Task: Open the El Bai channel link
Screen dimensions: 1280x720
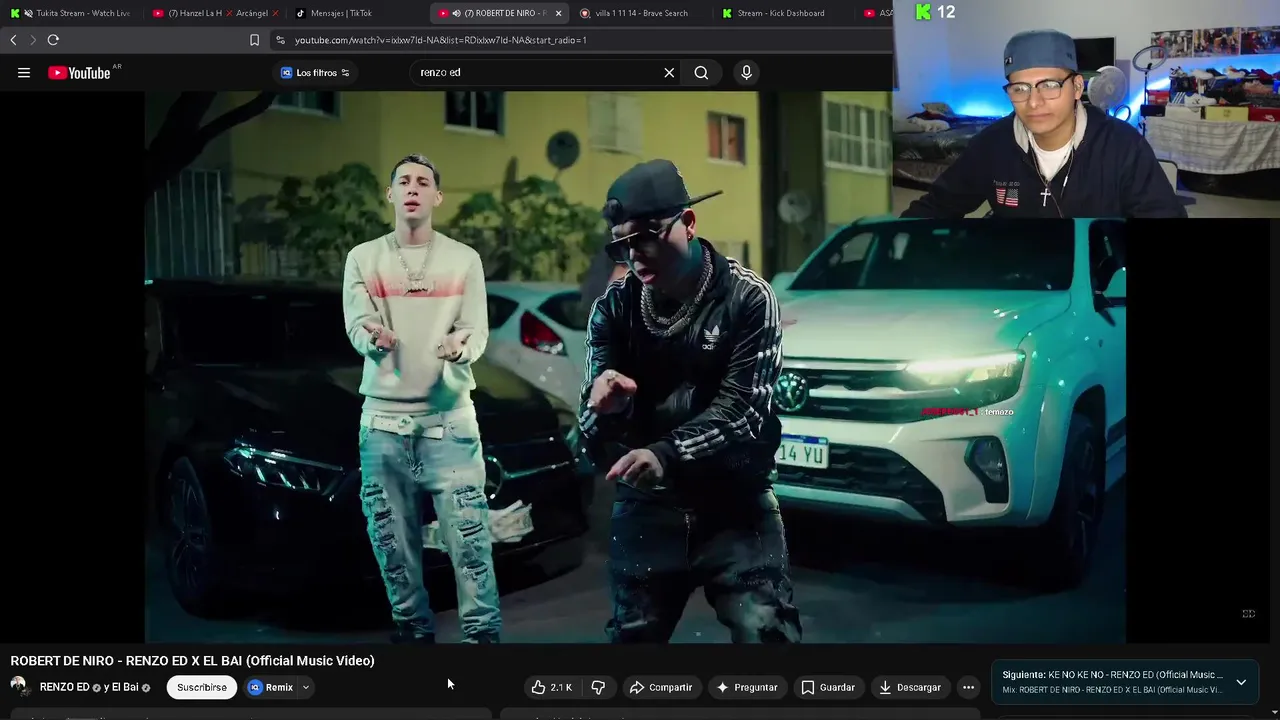Action: pyautogui.click(x=123, y=687)
